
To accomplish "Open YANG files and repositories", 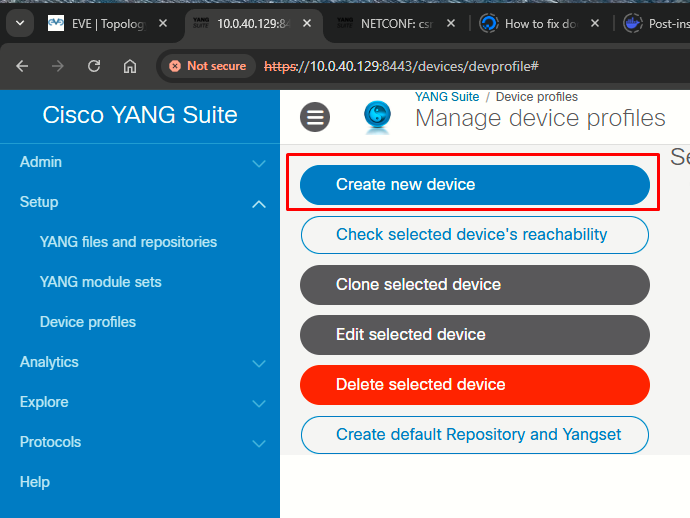I will click(x=128, y=242).
